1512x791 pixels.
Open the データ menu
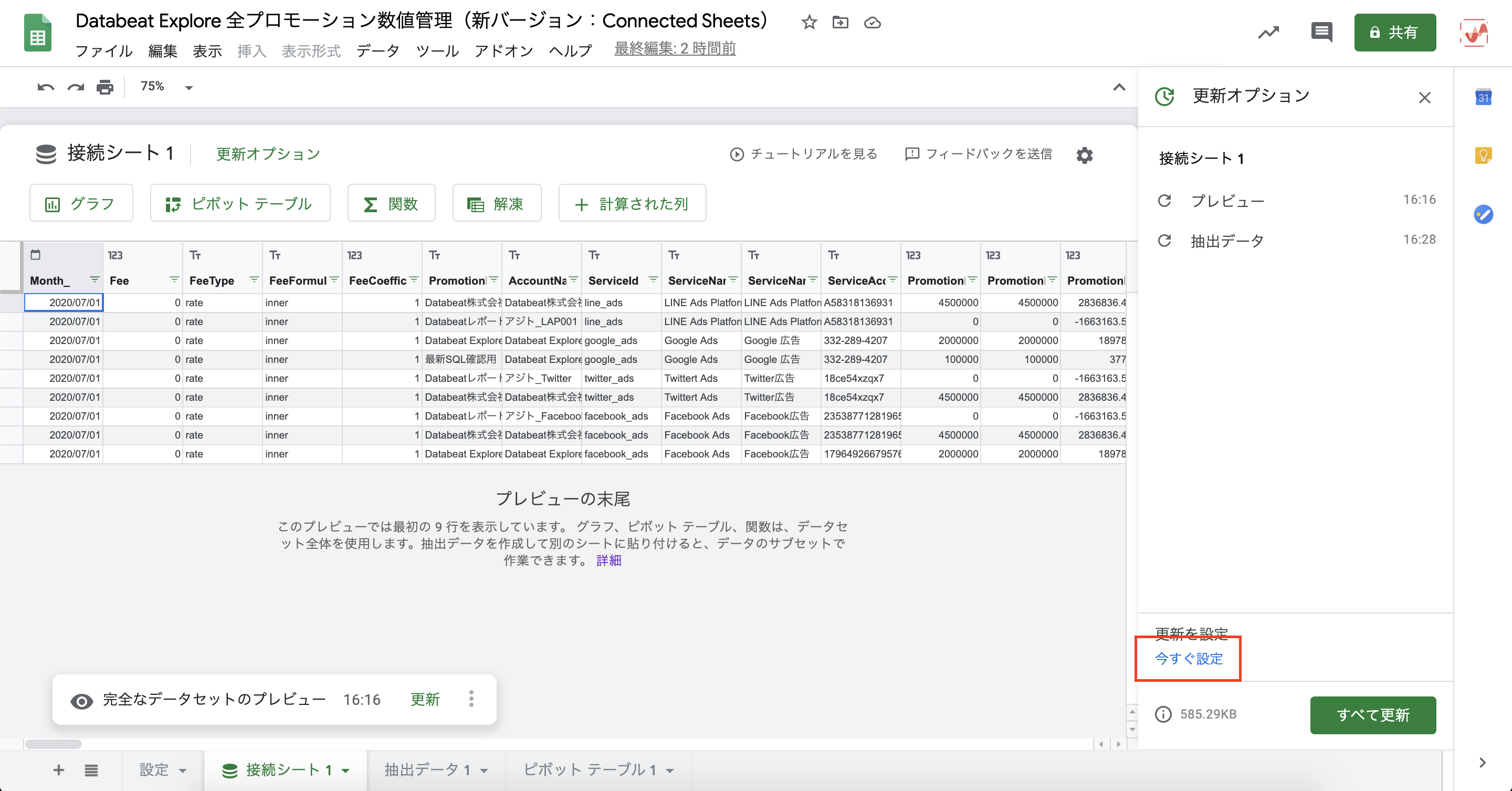[x=378, y=51]
